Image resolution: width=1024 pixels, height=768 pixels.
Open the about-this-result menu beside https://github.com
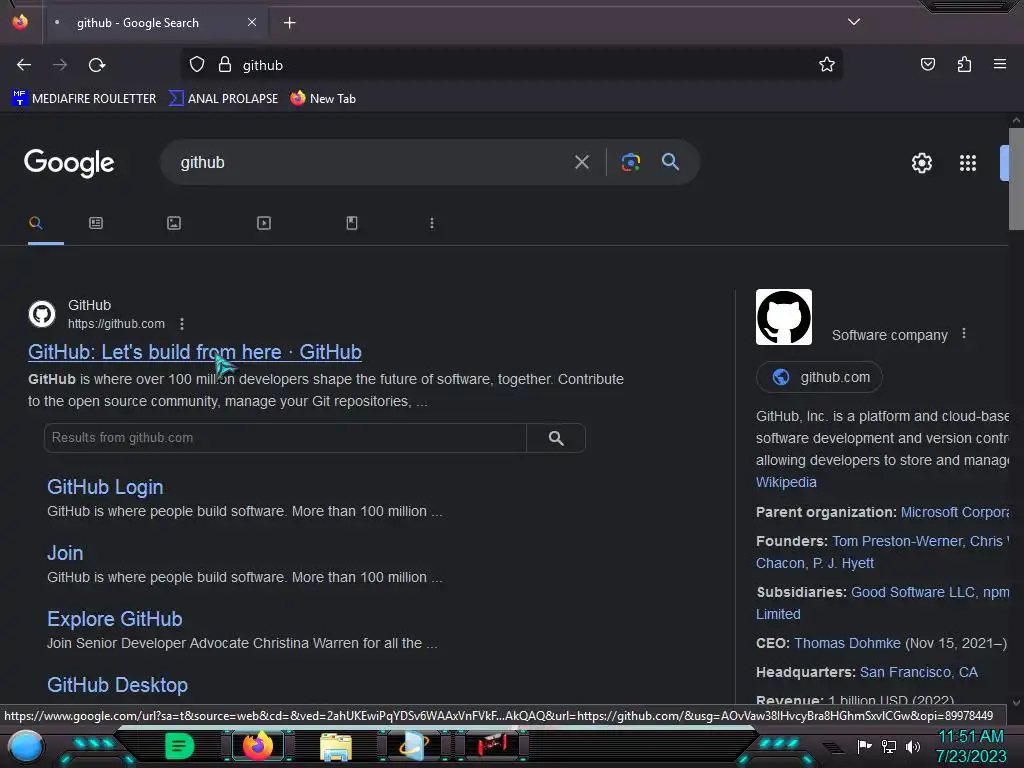point(182,324)
